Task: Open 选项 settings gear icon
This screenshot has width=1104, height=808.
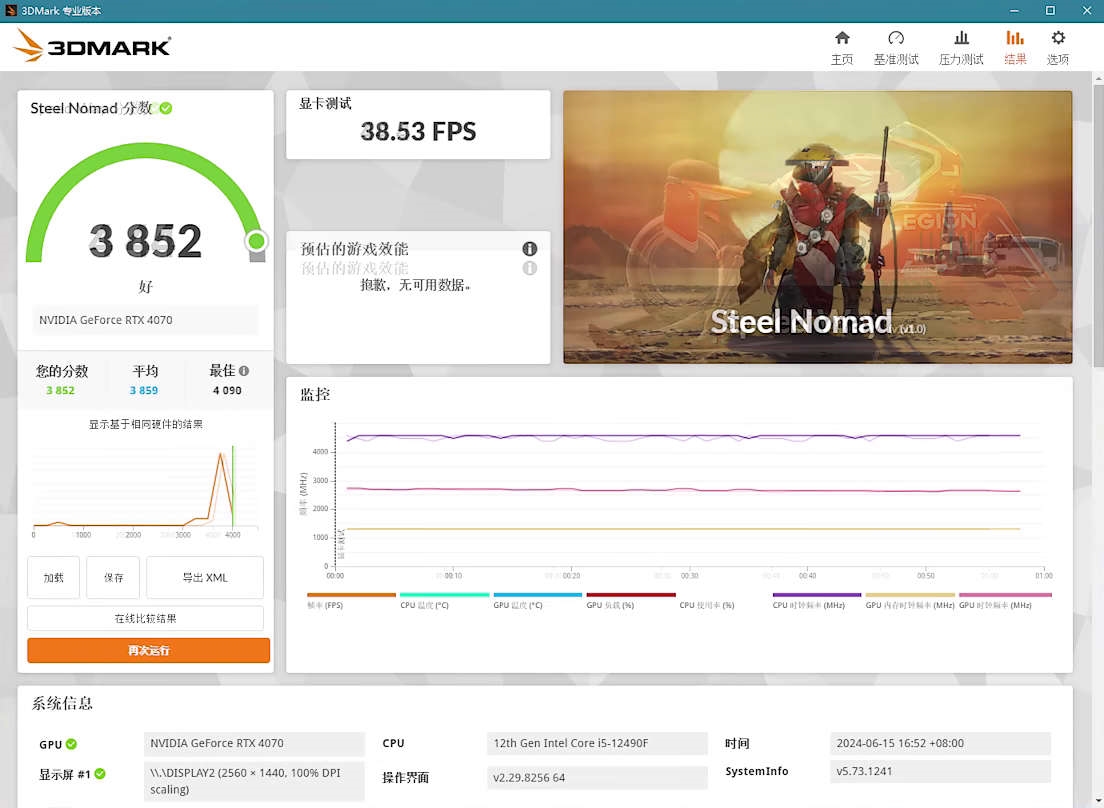Action: (1058, 38)
